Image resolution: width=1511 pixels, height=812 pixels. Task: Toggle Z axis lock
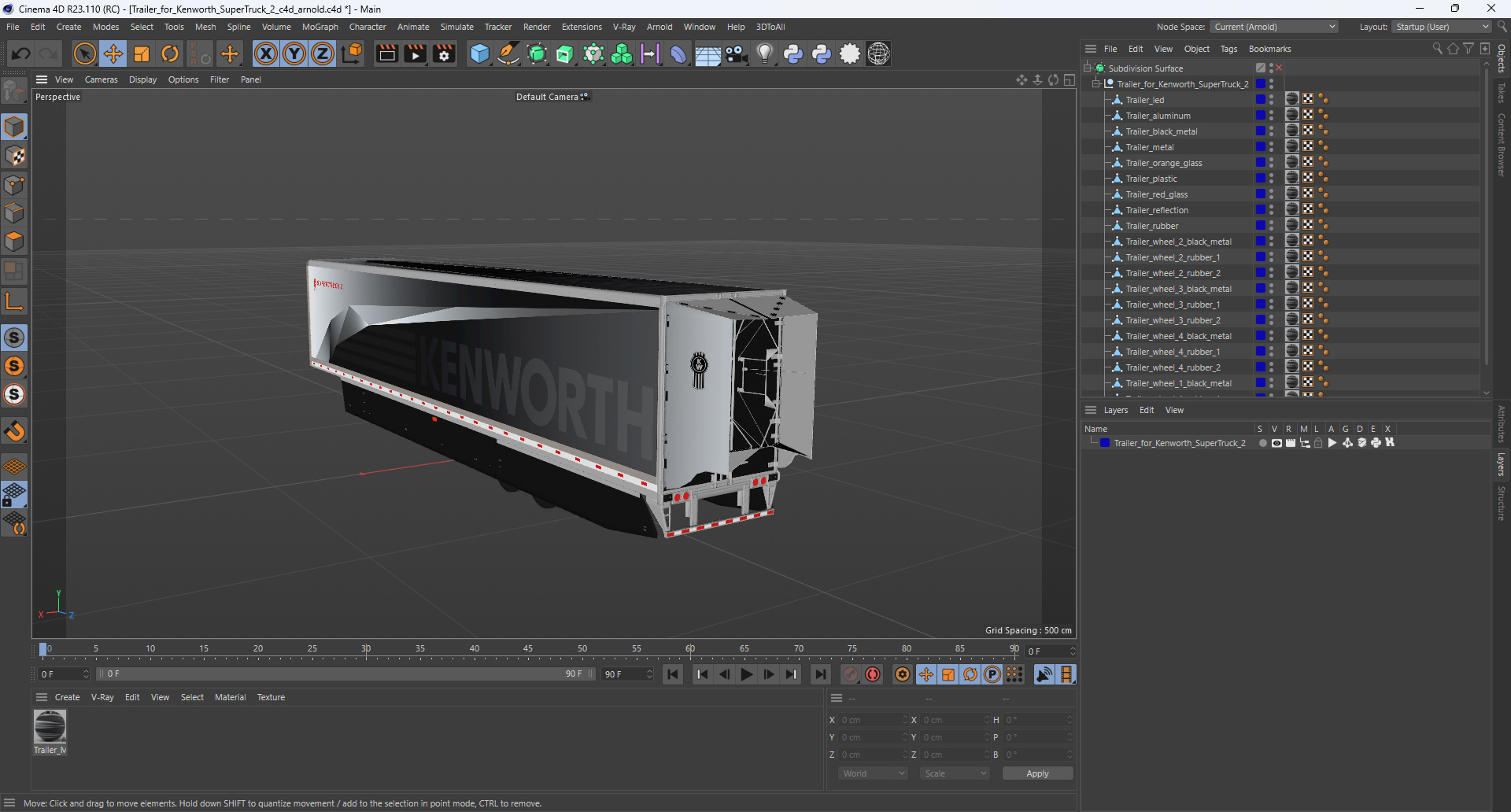323,54
